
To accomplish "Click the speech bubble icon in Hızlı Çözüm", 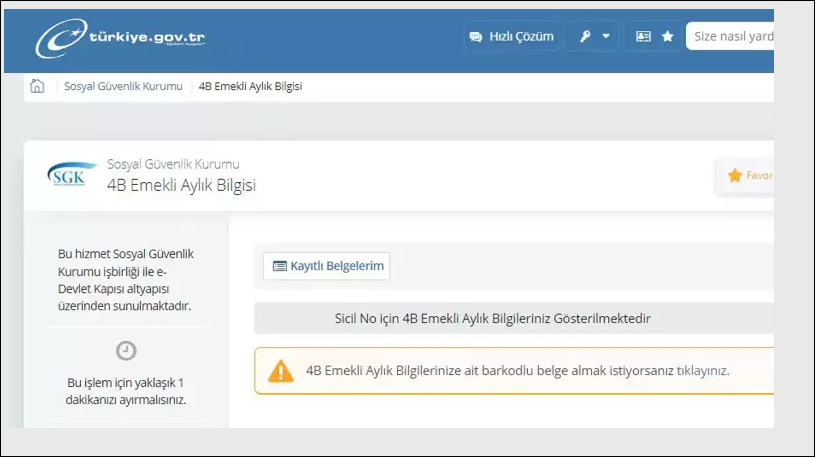I will pos(475,36).
